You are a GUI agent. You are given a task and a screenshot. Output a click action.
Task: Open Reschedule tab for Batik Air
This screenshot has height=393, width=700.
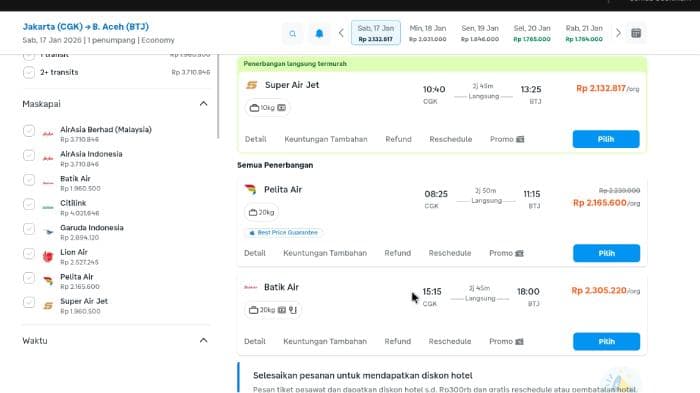[x=450, y=341]
